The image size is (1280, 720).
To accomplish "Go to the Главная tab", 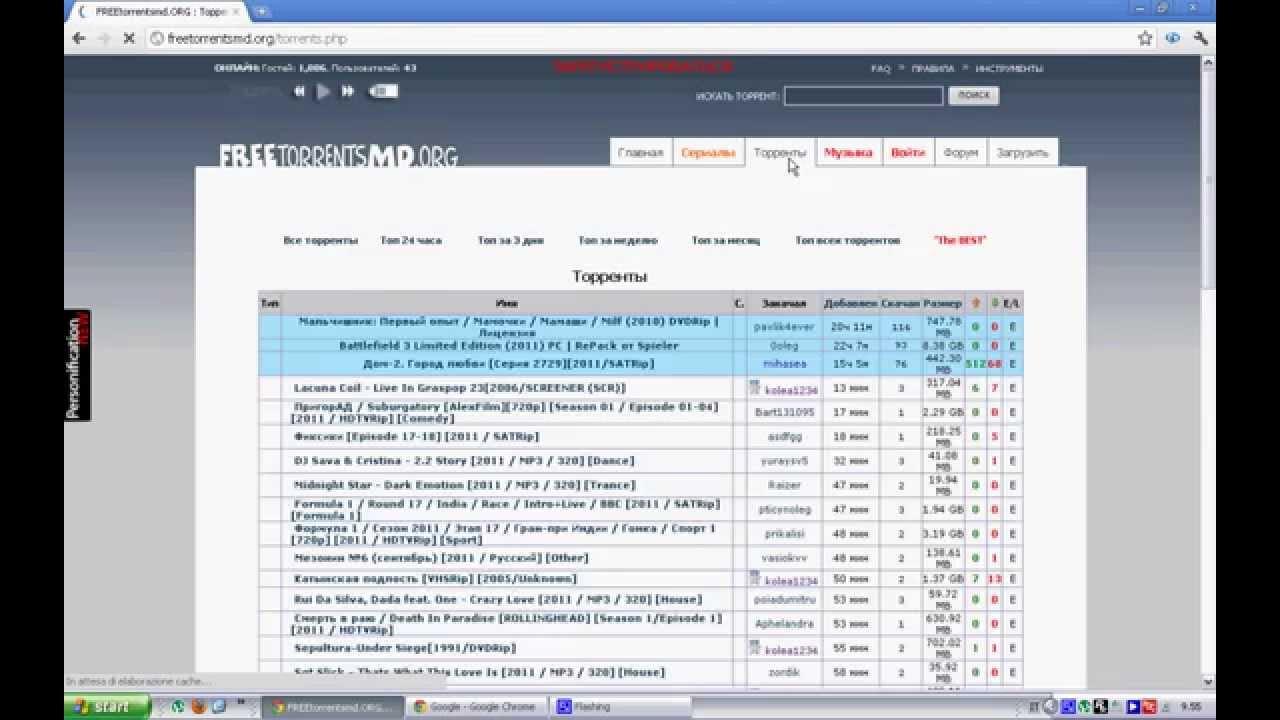I will pos(640,153).
